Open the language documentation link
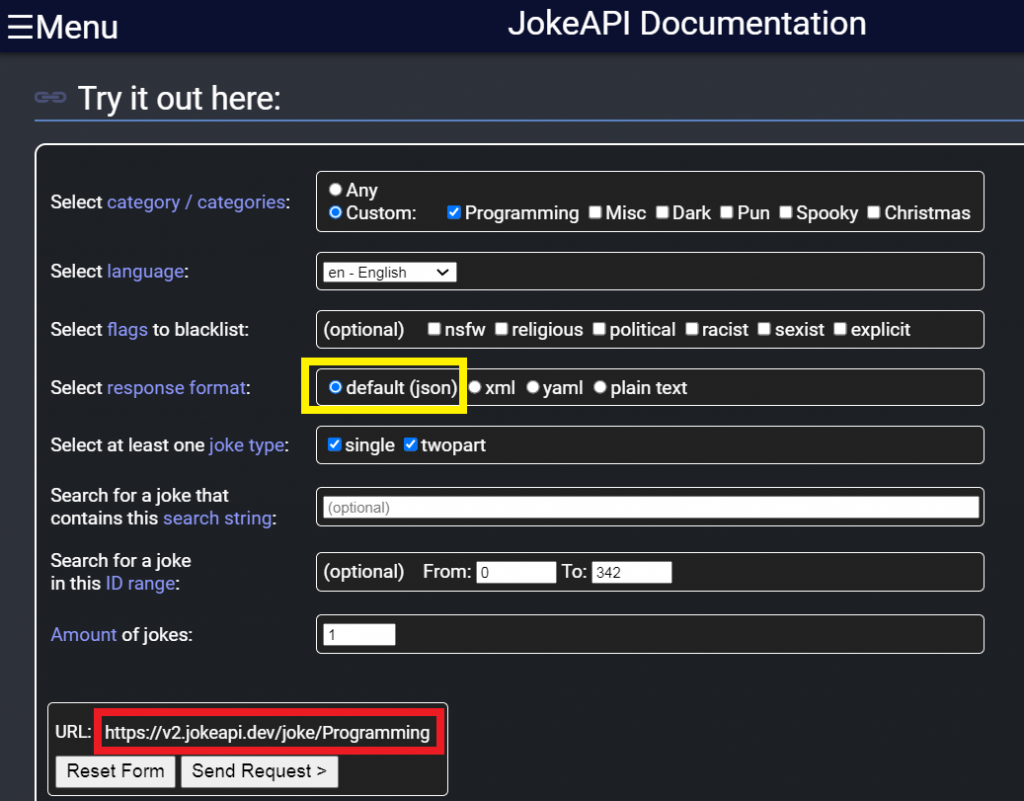The width and height of the screenshot is (1024, 801). click(x=145, y=271)
